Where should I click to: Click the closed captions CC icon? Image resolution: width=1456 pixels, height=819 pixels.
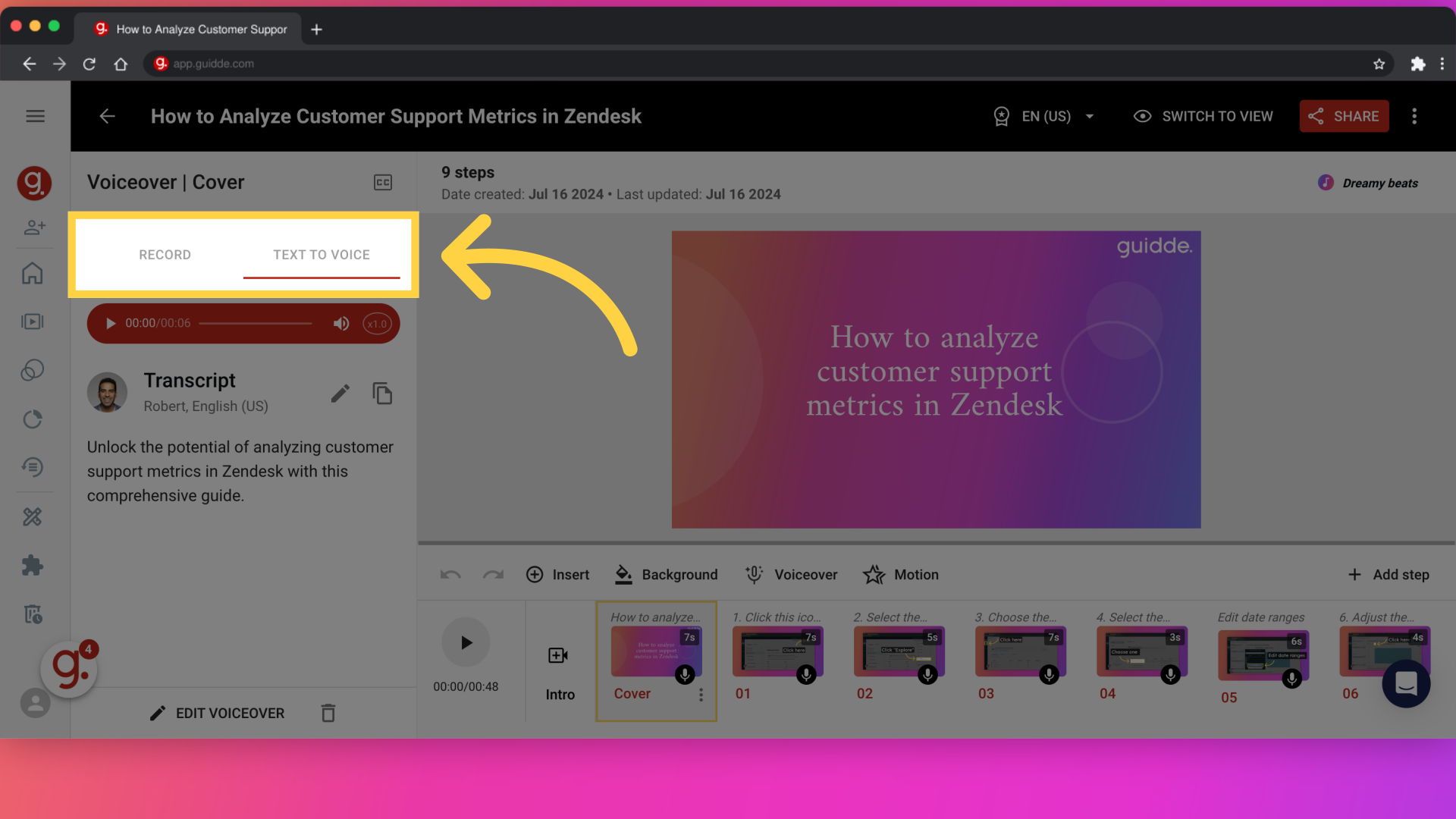[383, 182]
